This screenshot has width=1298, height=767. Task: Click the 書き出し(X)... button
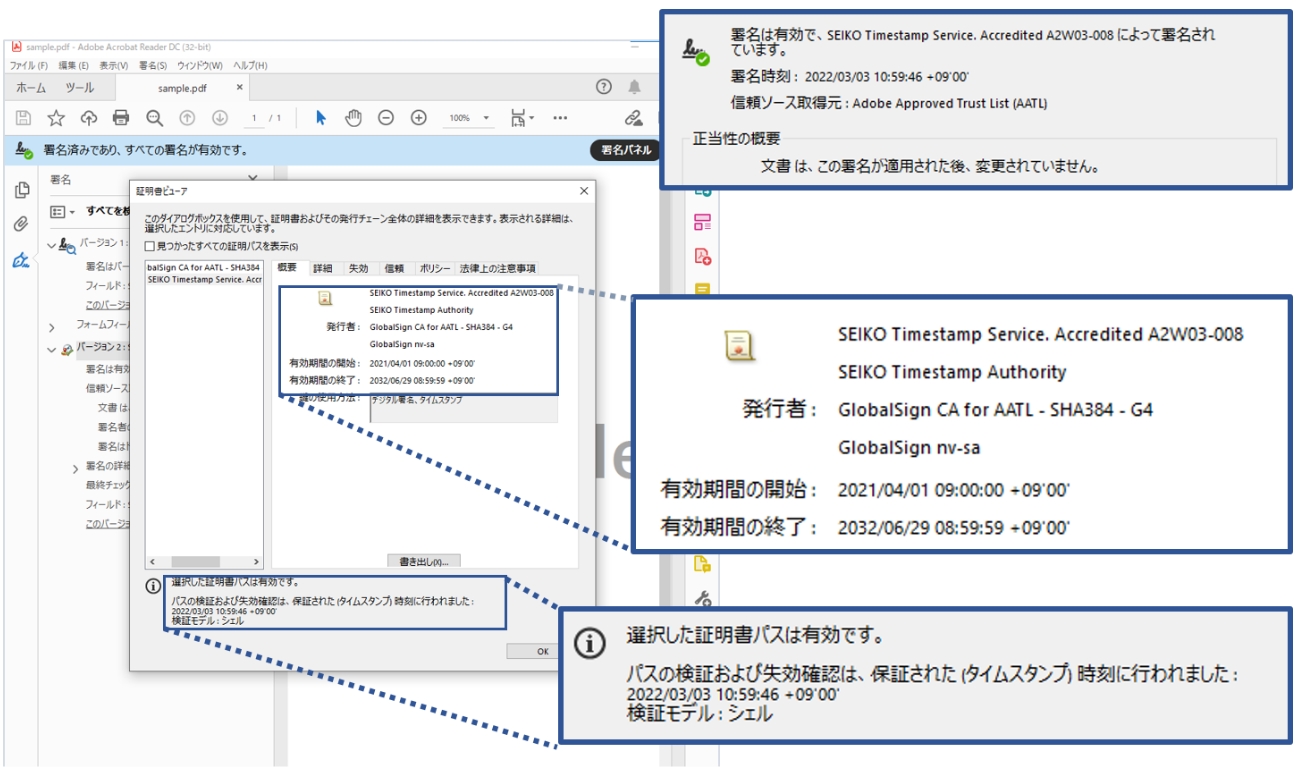(424, 562)
